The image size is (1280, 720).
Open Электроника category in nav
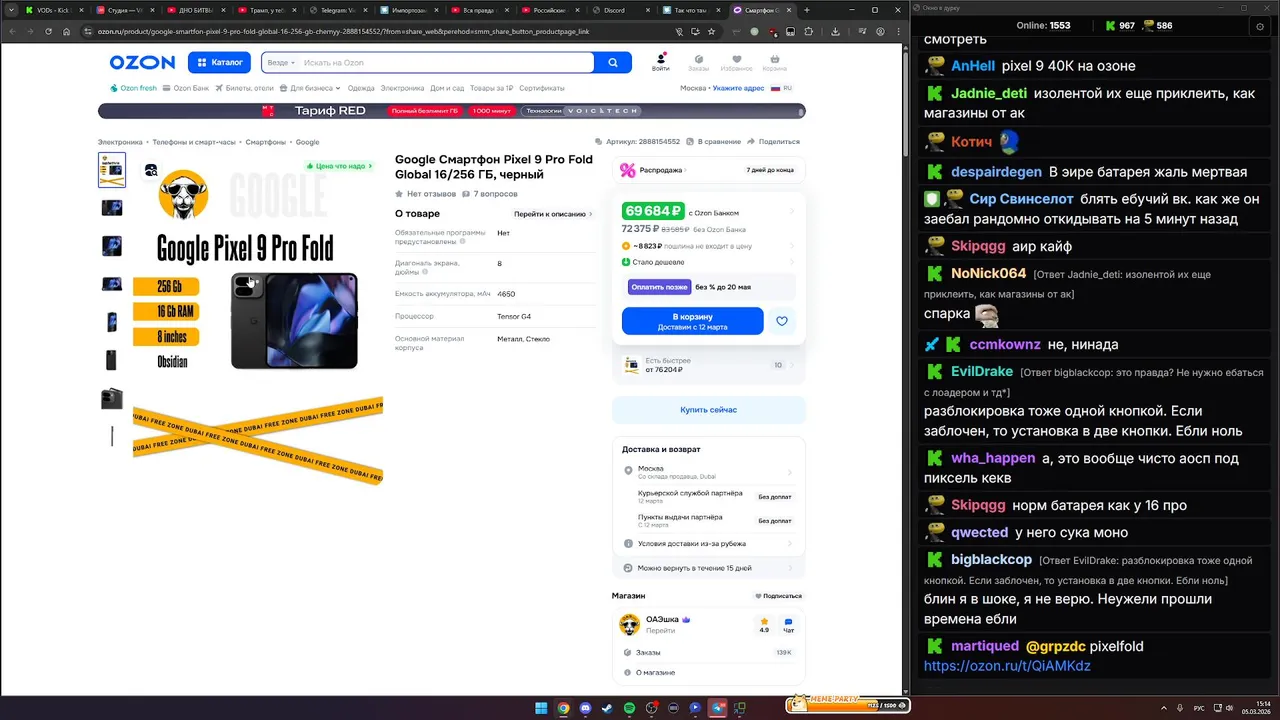(402, 88)
